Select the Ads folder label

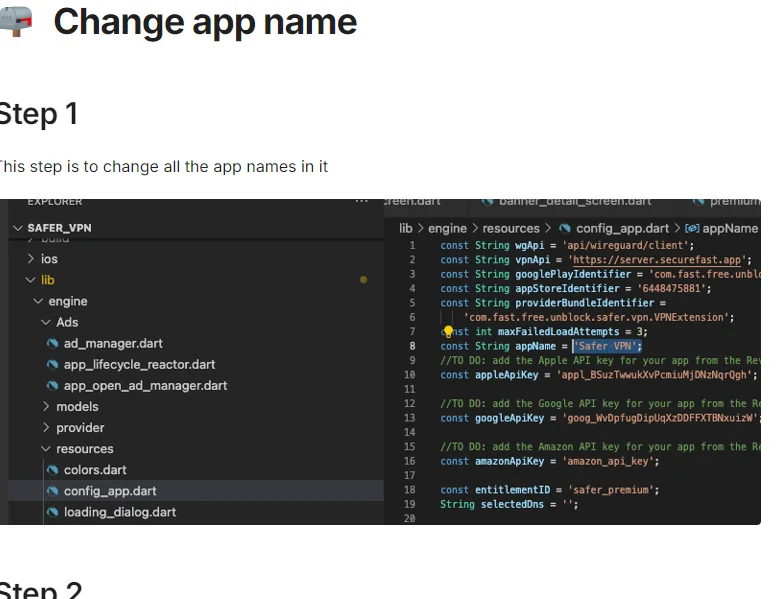(x=67, y=322)
